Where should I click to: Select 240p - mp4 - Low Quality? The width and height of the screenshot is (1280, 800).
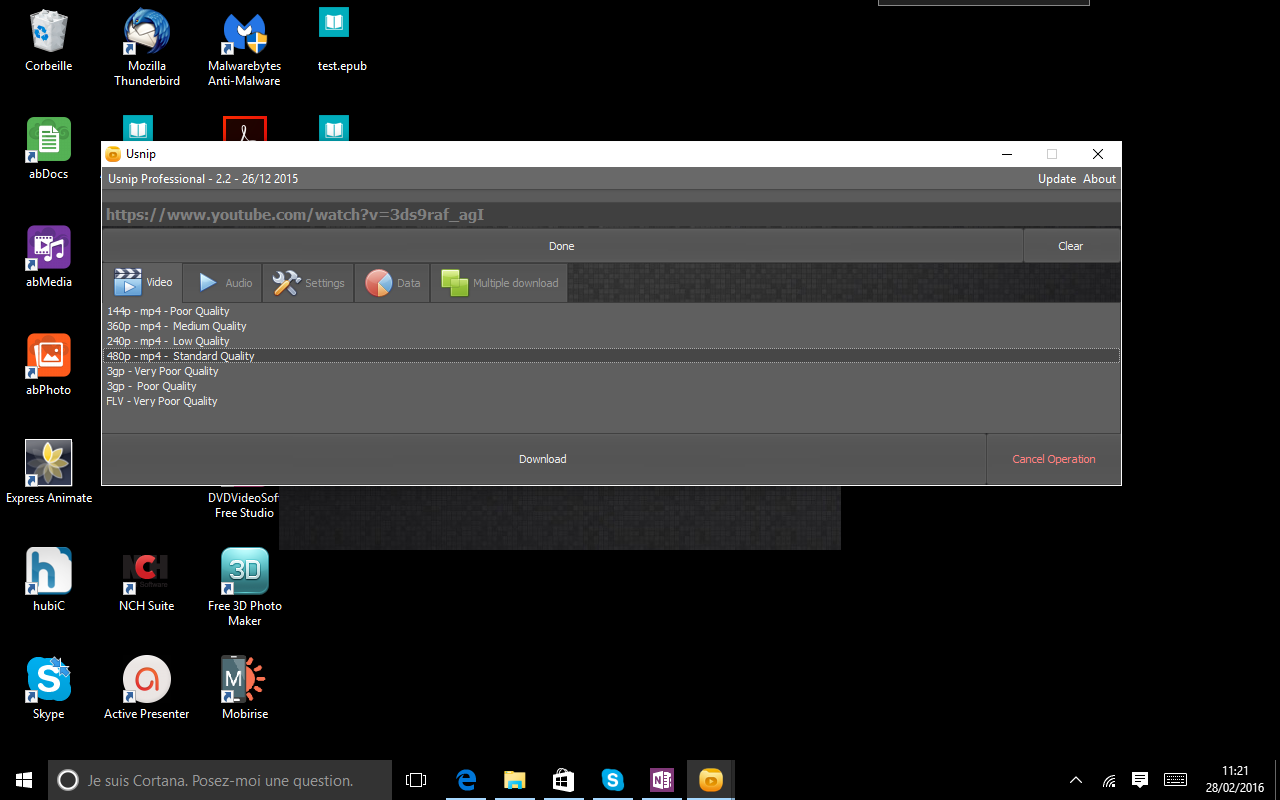click(x=611, y=341)
